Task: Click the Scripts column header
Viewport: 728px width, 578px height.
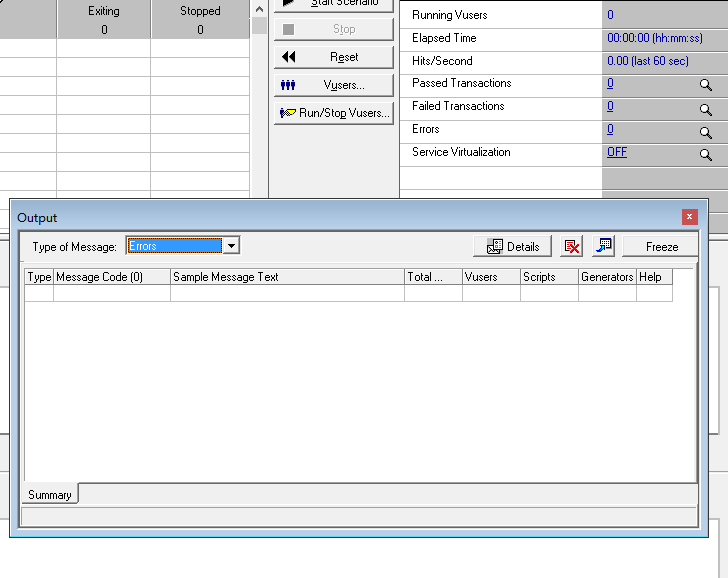Action: click(549, 277)
